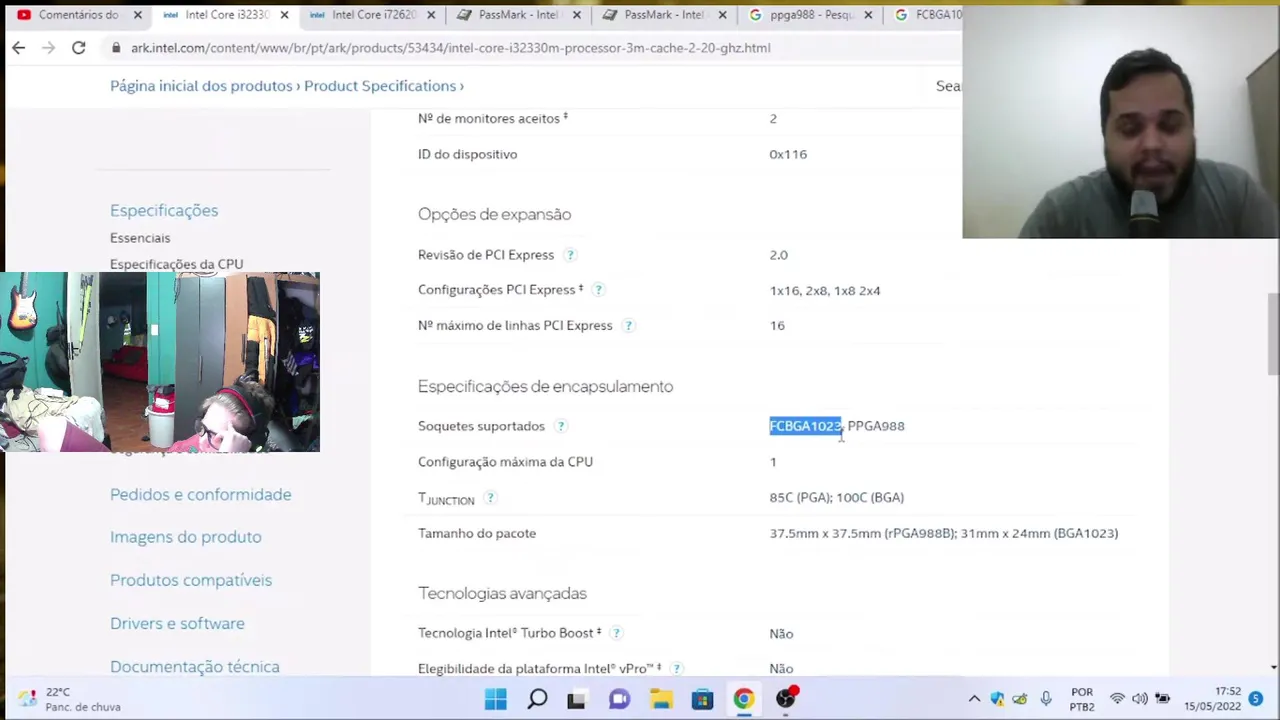Open the Product Specifications breadcrumb link
The image size is (1280, 720).
380,86
